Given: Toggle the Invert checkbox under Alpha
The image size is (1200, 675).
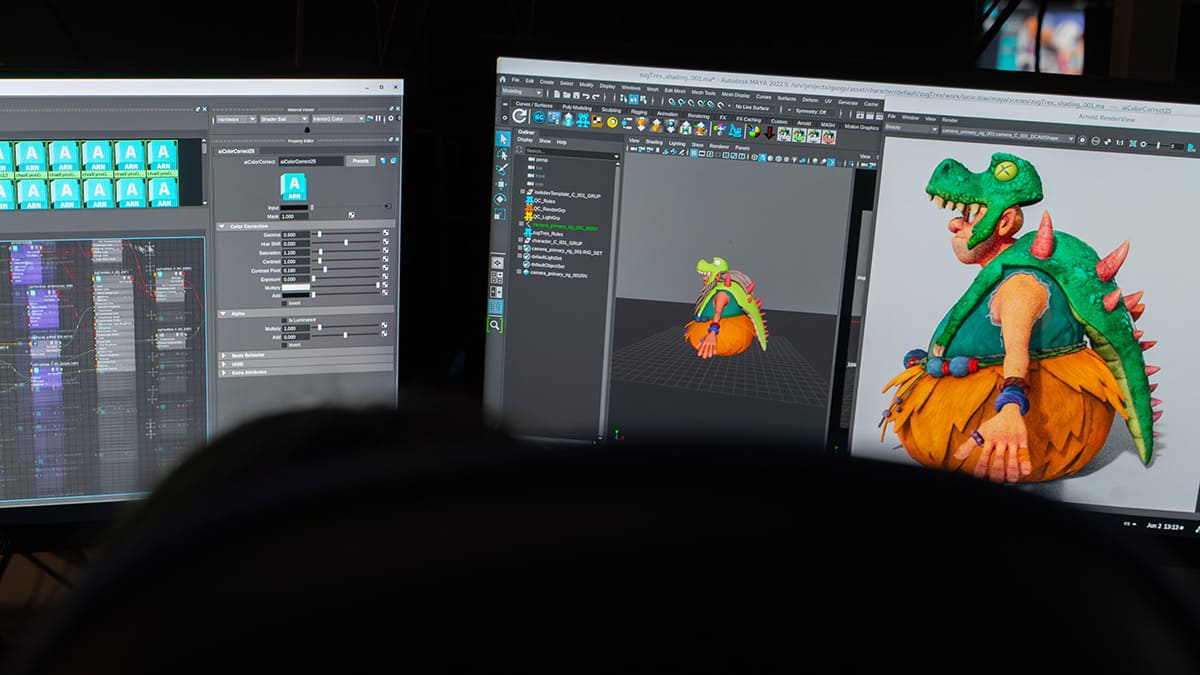Looking at the screenshot, I should click(285, 345).
